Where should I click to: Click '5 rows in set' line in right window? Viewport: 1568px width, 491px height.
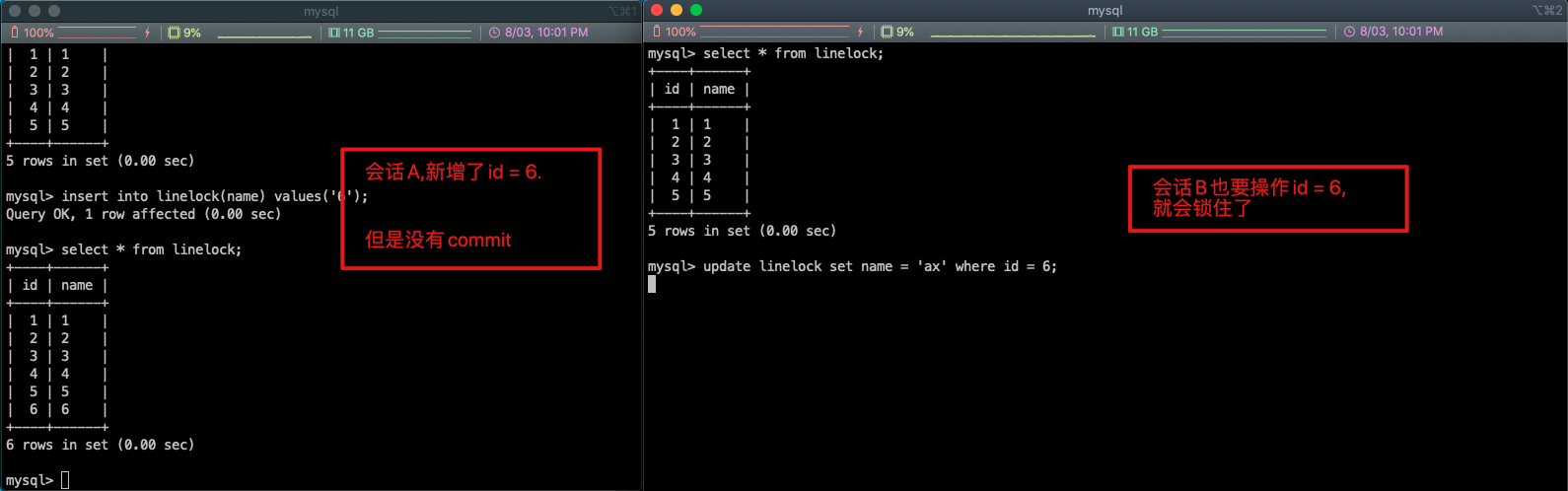coord(743,231)
